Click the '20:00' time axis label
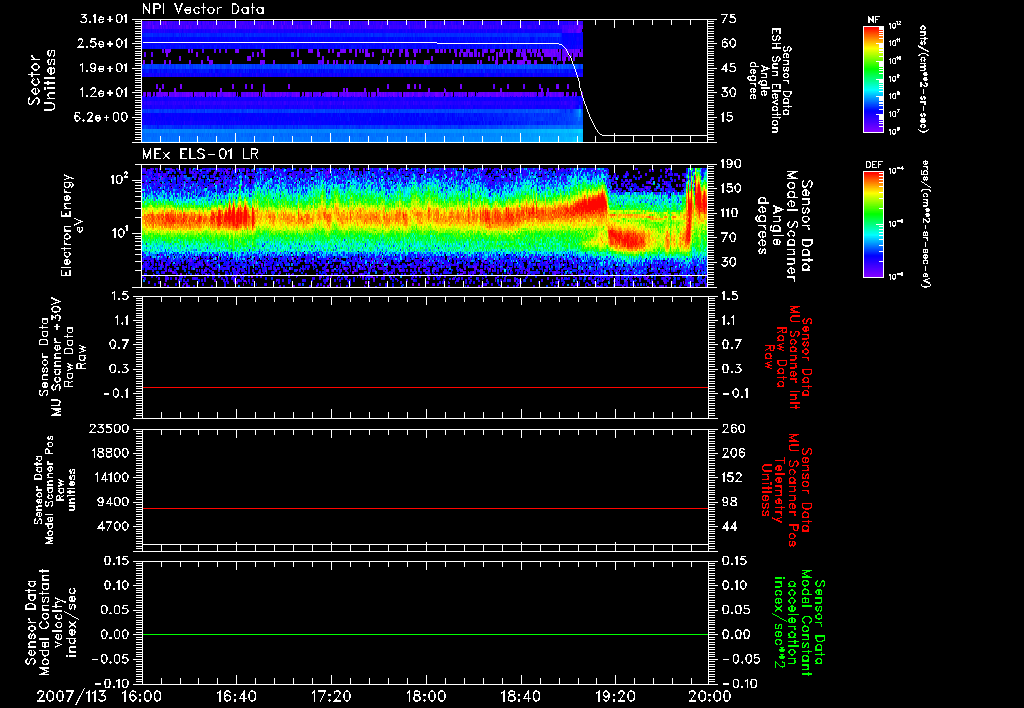Viewport: 1024px width, 708px height. coord(710,696)
